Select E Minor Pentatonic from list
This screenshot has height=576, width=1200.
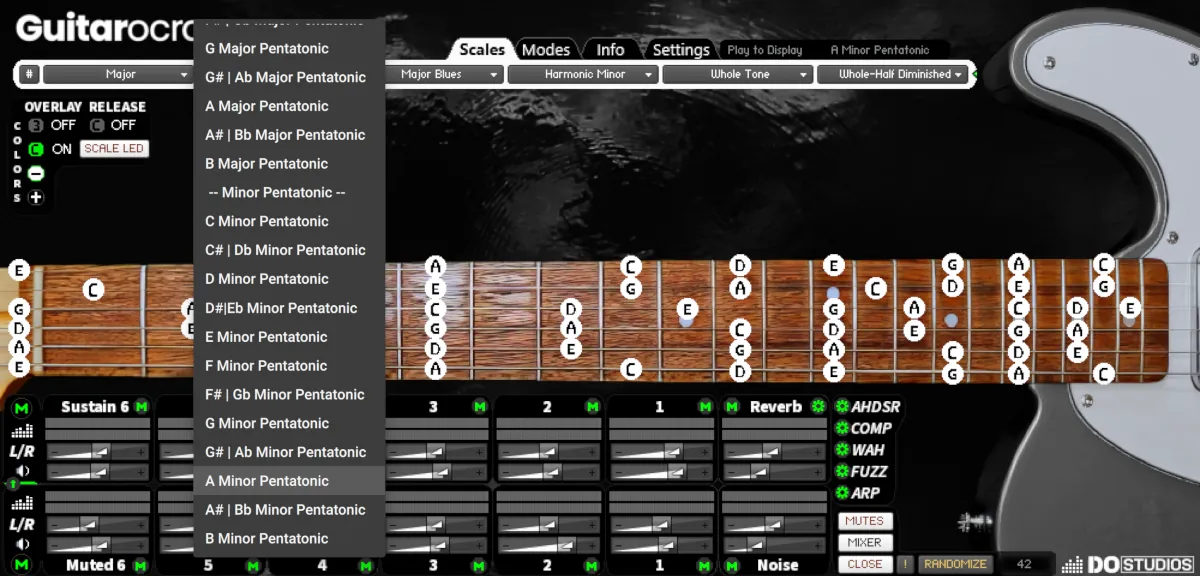(289, 337)
